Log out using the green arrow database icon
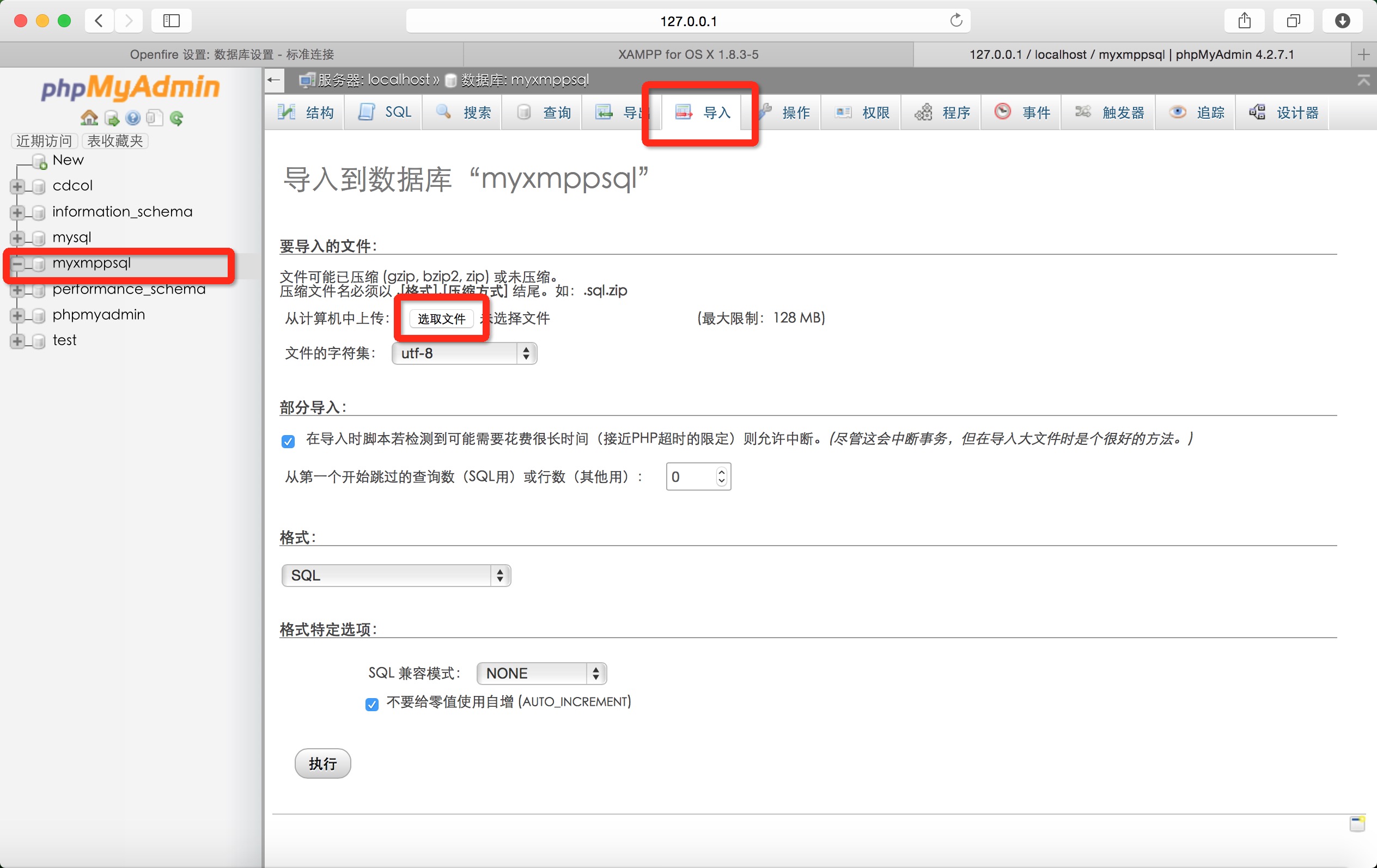 point(112,118)
